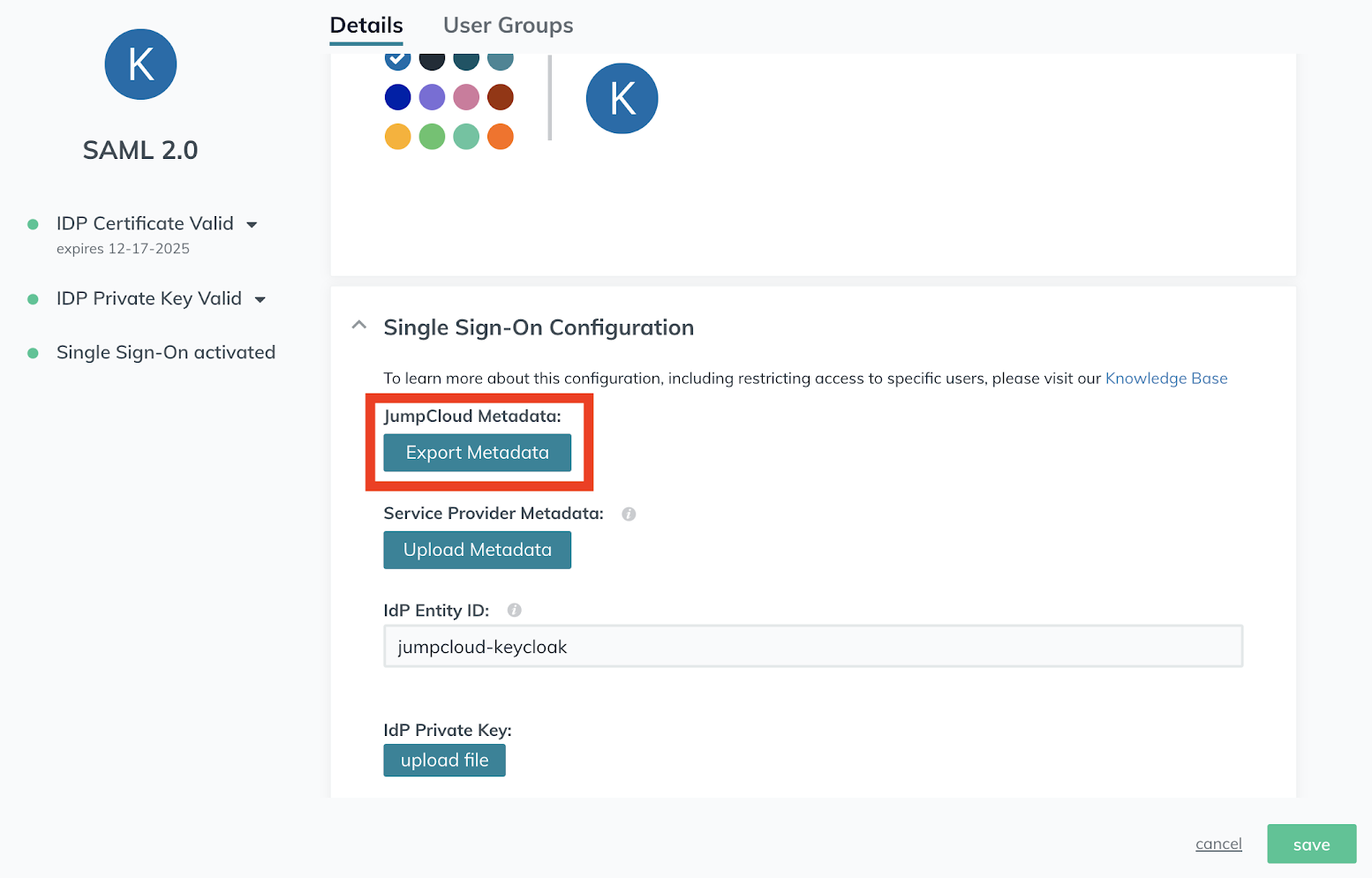
Task: Click the K avatar icon in the sidebar
Action: click(140, 64)
